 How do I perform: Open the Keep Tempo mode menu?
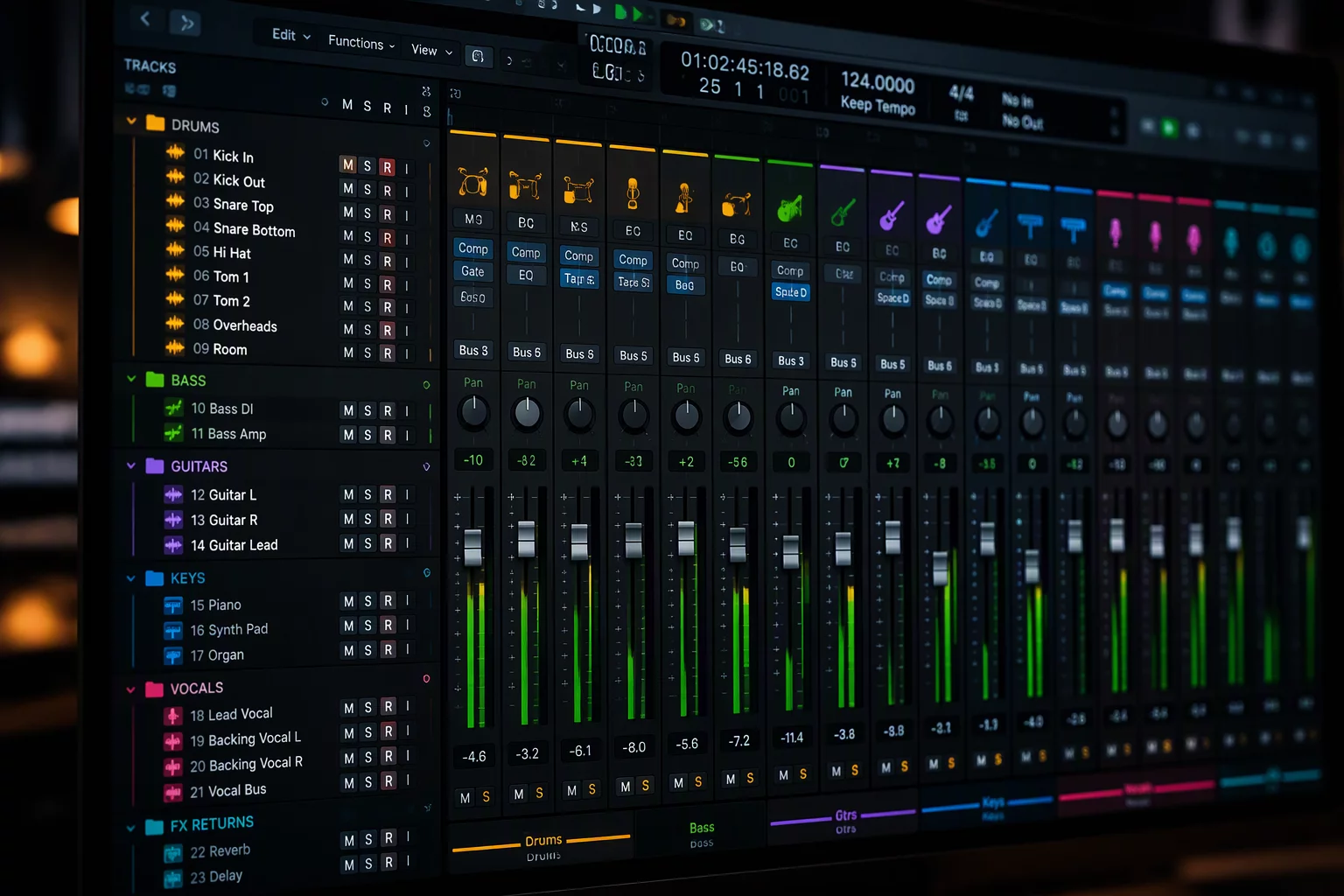[878, 105]
